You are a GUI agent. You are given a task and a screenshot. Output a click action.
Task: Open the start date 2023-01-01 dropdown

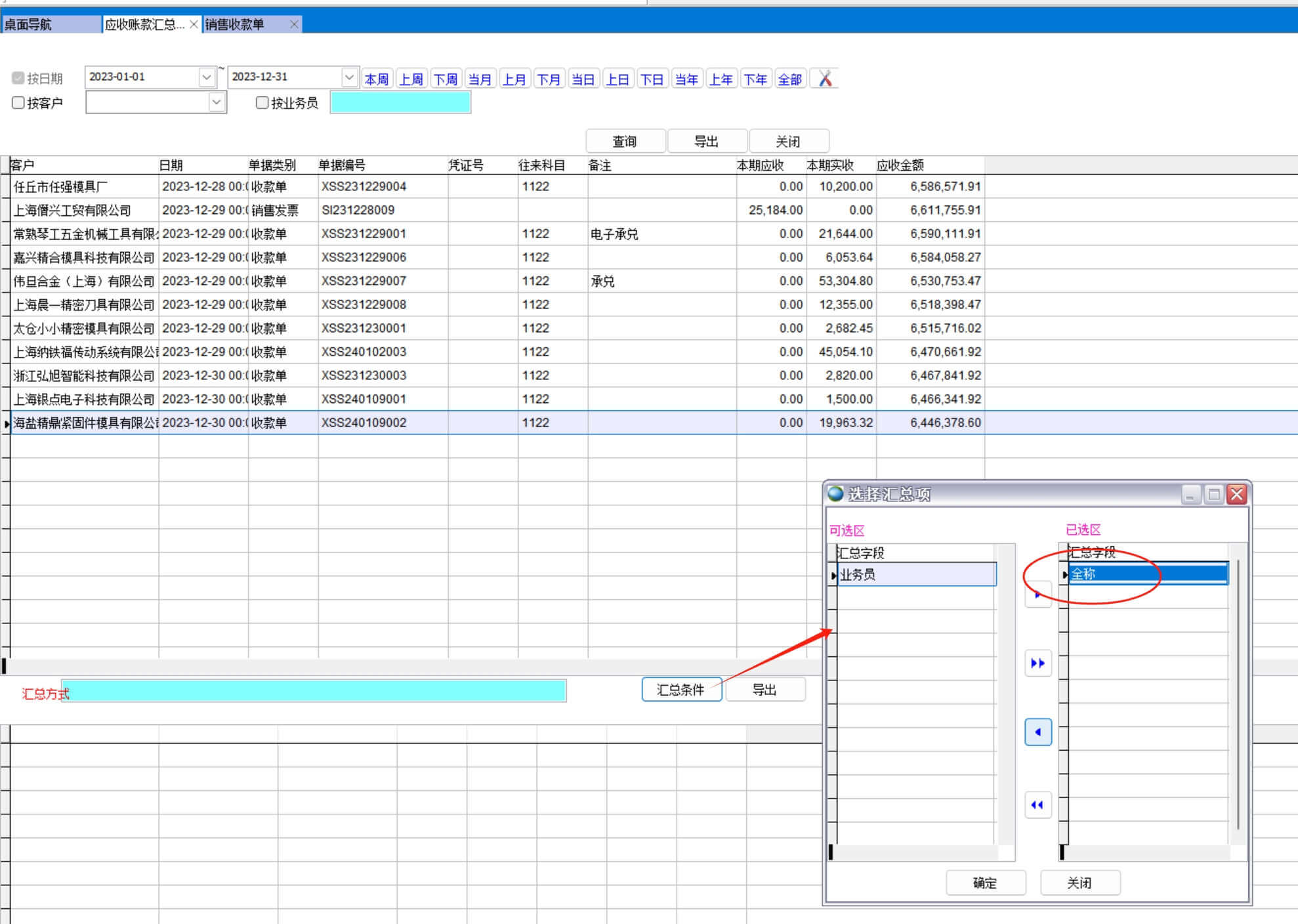coord(207,77)
